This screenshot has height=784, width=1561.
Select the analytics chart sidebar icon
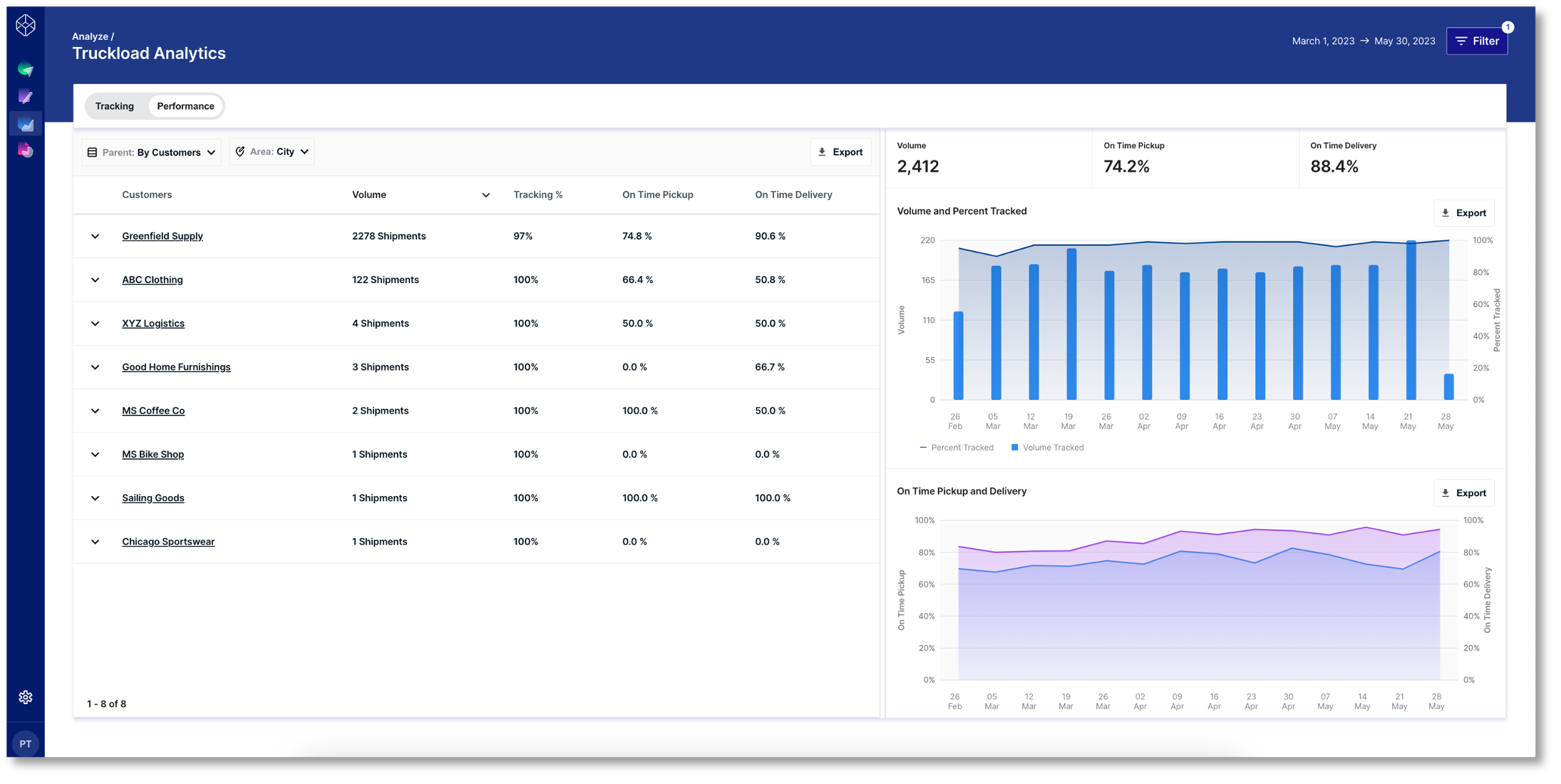[26, 124]
